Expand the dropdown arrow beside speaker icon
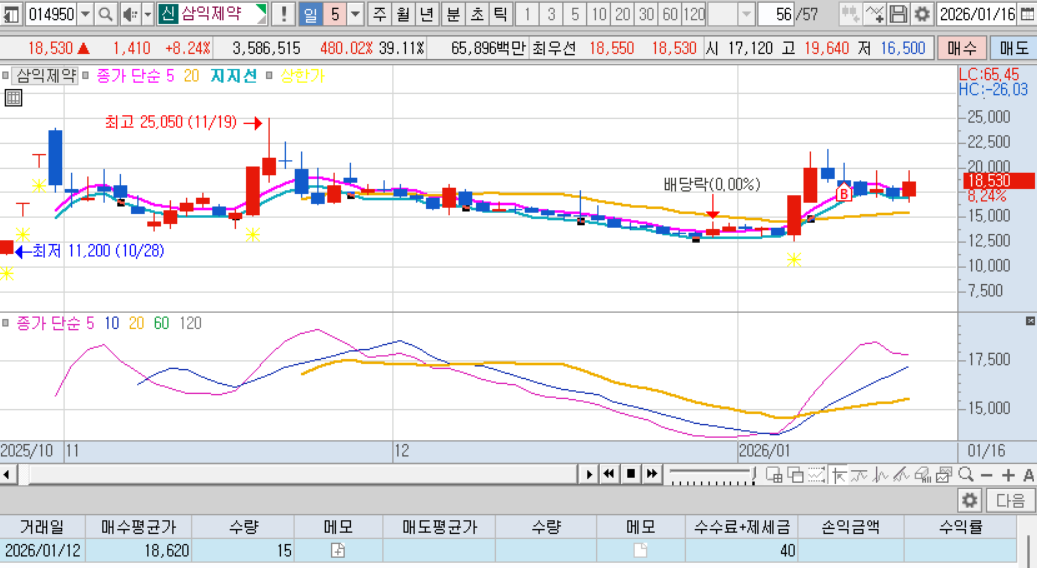The image size is (1037, 568). tap(147, 14)
